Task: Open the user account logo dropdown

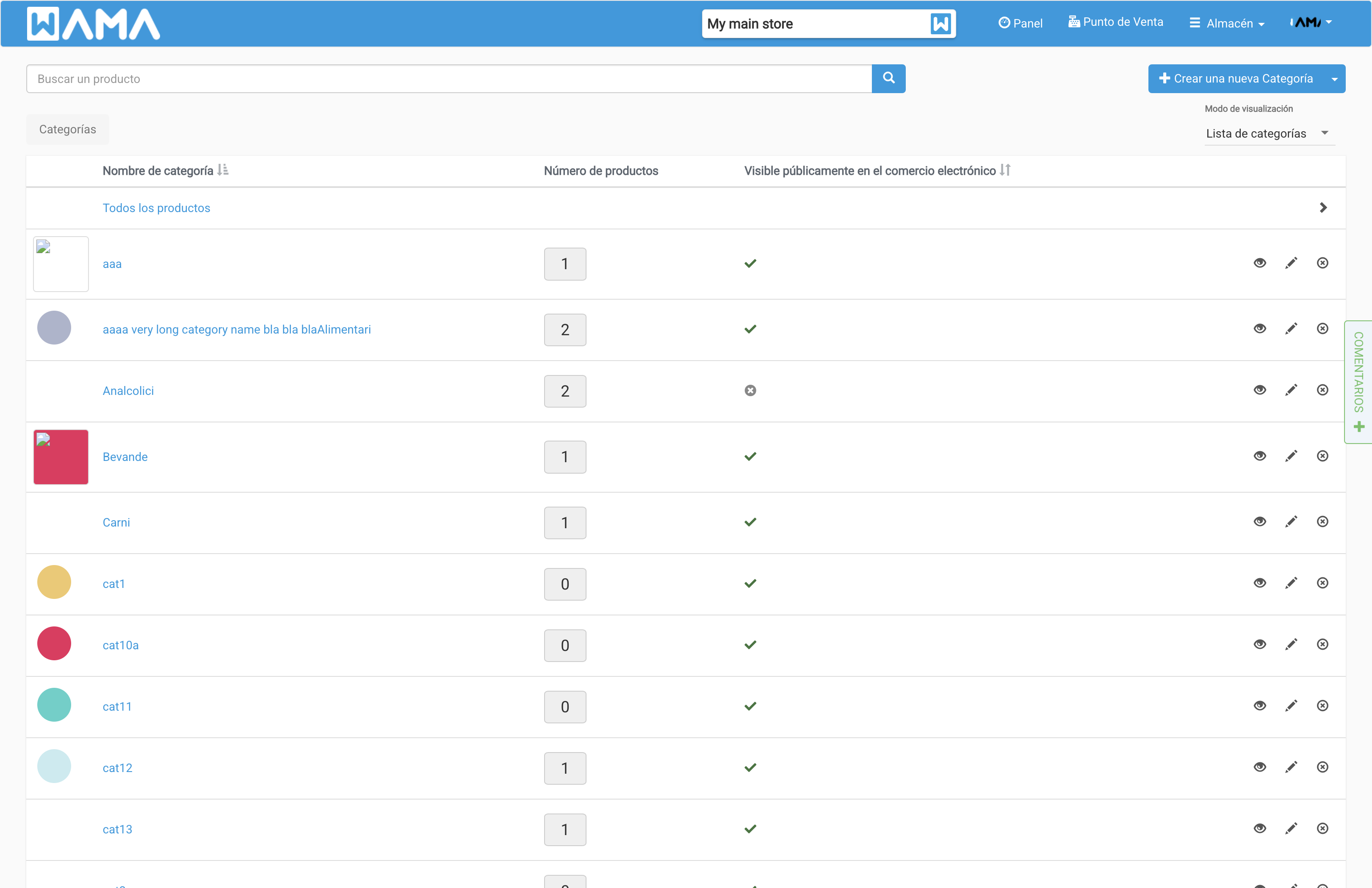Action: point(1310,22)
